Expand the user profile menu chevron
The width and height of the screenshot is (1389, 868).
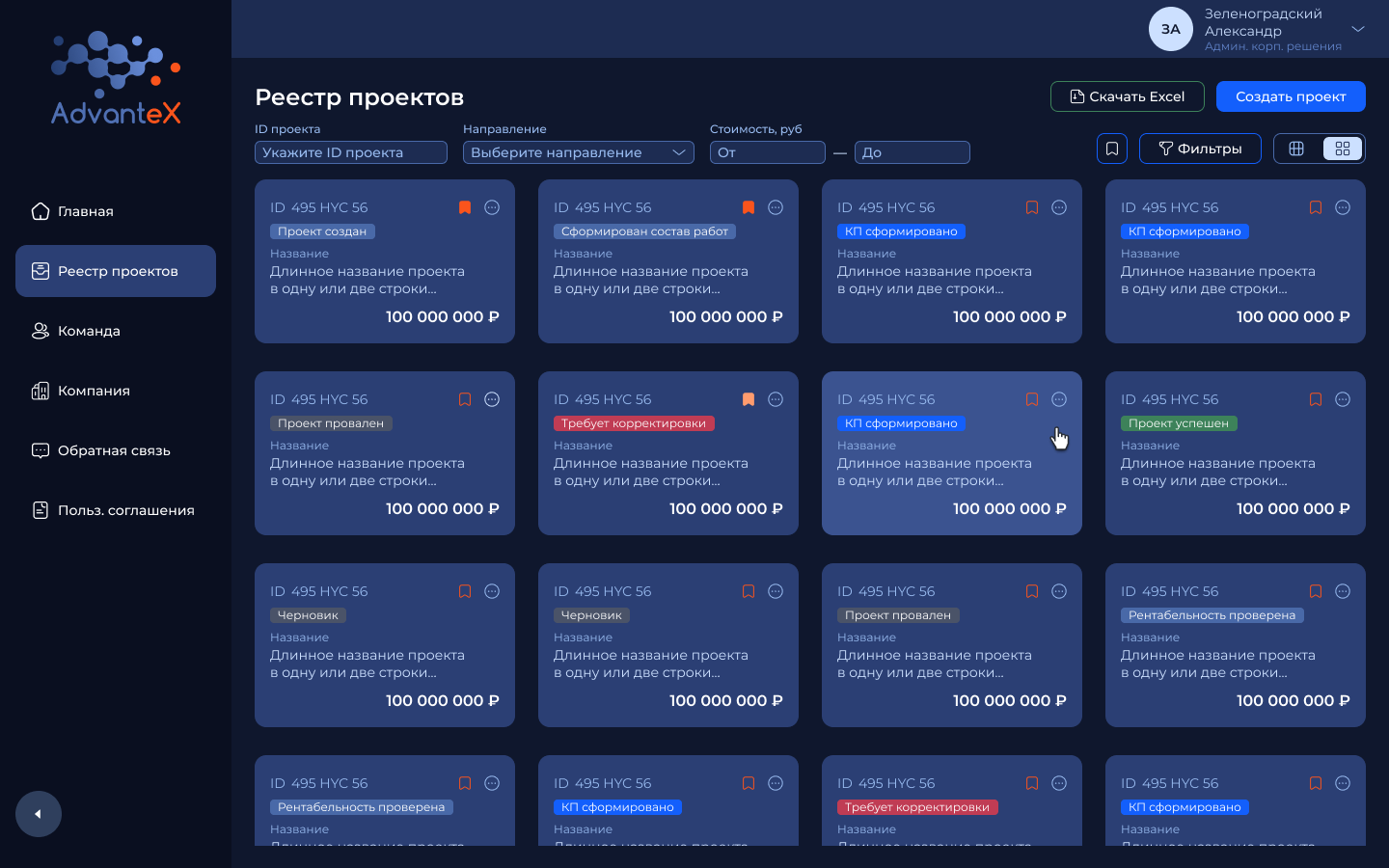click(1358, 29)
